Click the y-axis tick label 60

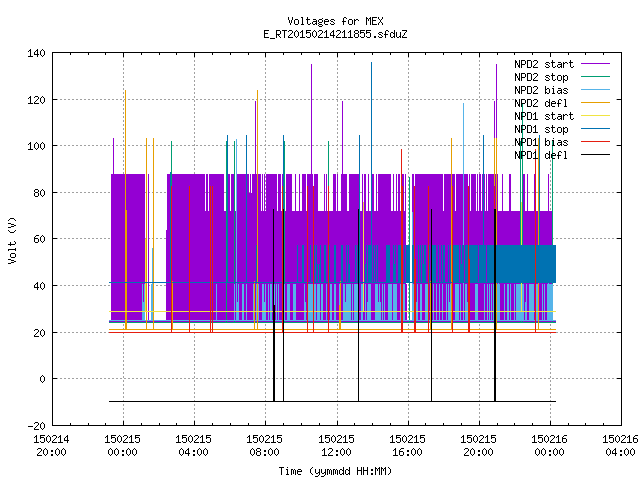(39, 239)
